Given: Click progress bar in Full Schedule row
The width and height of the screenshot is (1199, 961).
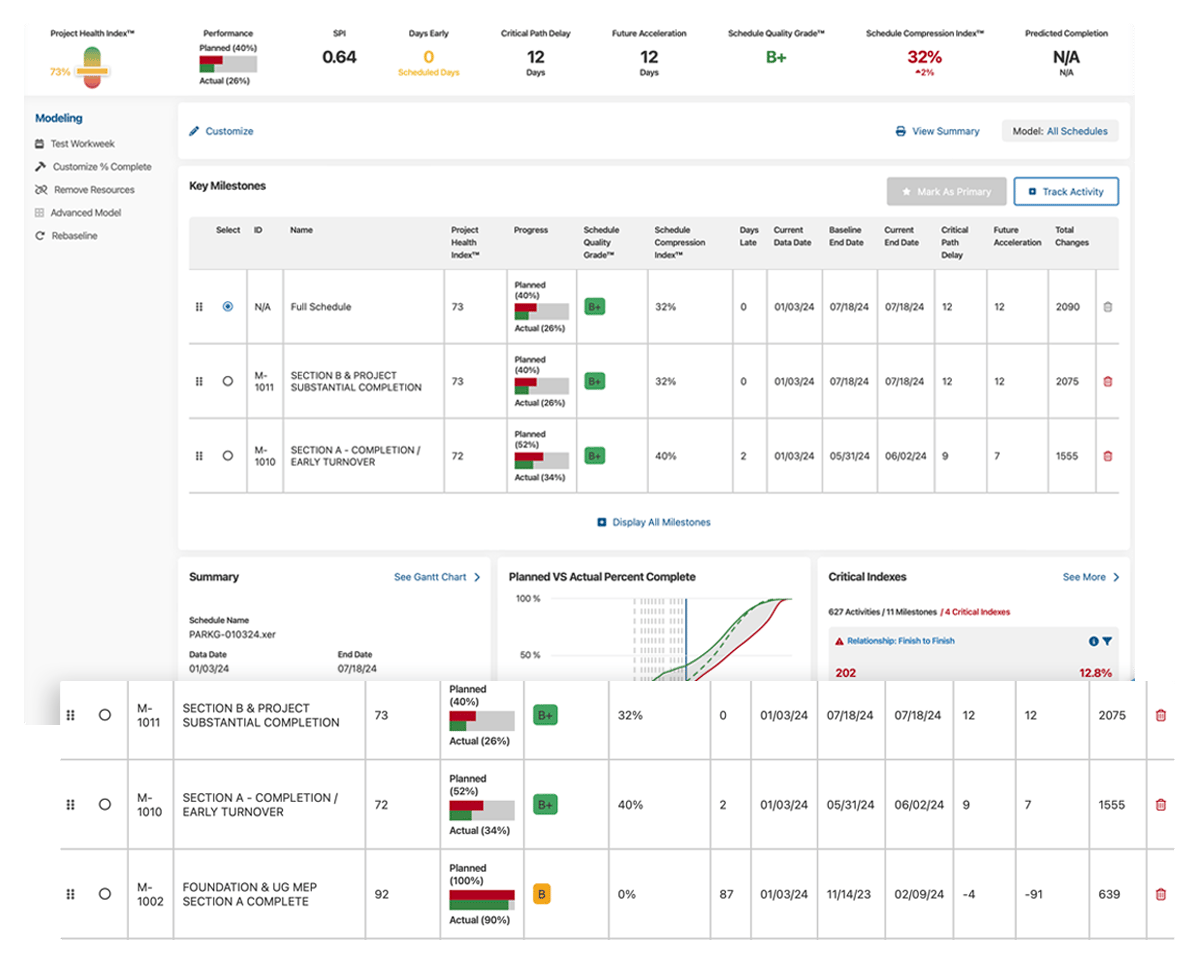Looking at the screenshot, I should point(541,311).
